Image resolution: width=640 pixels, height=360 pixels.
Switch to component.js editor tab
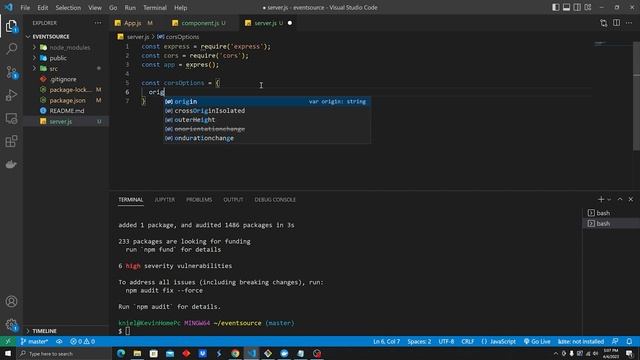pos(200,23)
